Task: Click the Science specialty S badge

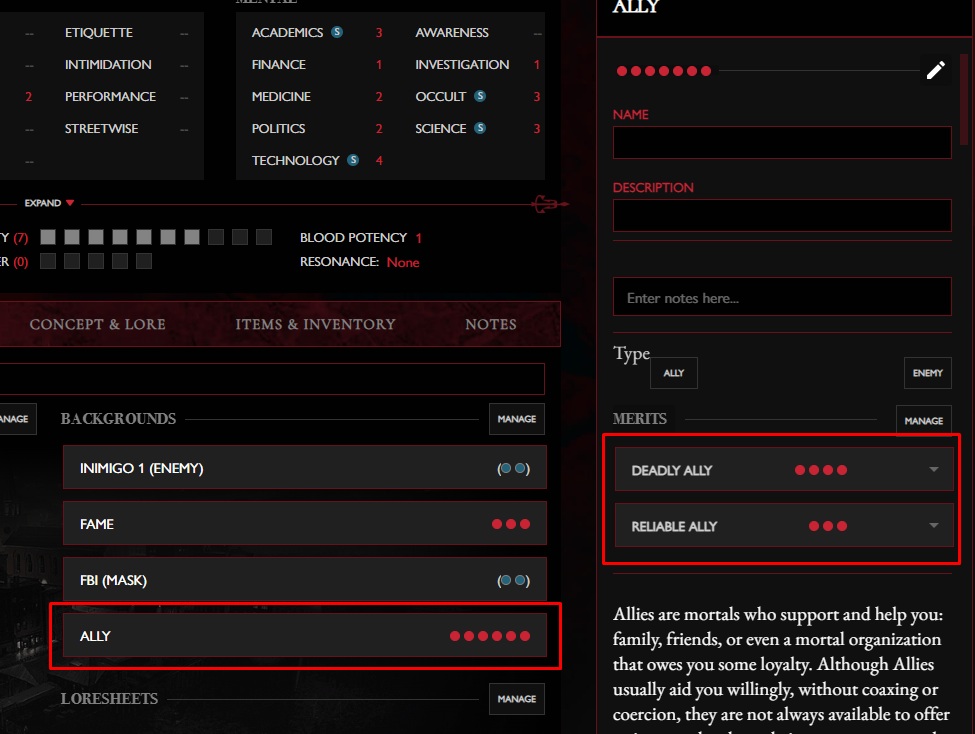Action: click(480, 129)
